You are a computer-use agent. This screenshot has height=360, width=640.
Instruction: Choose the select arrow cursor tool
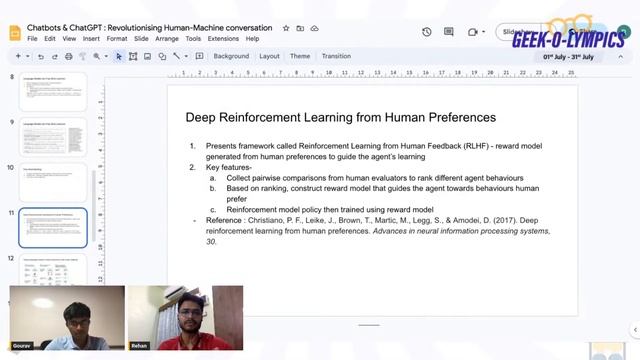119,56
